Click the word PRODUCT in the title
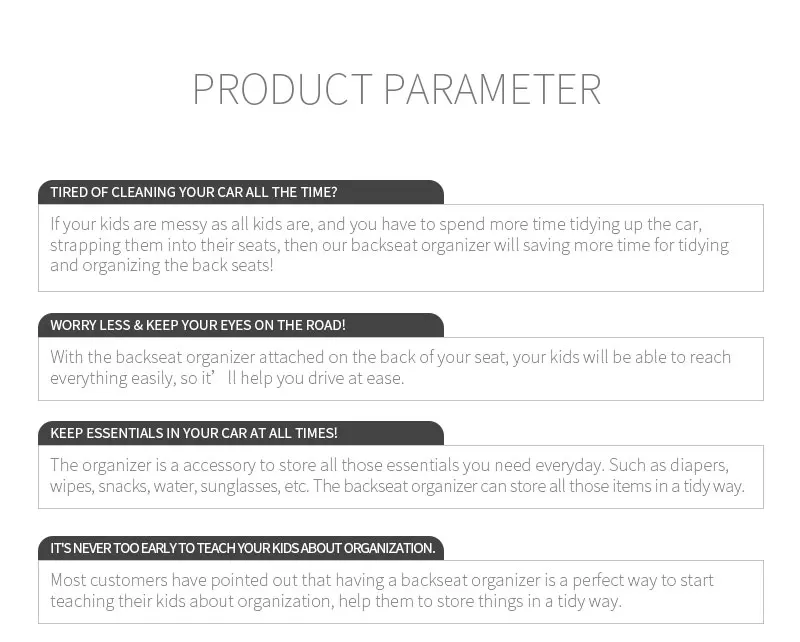 coord(283,89)
